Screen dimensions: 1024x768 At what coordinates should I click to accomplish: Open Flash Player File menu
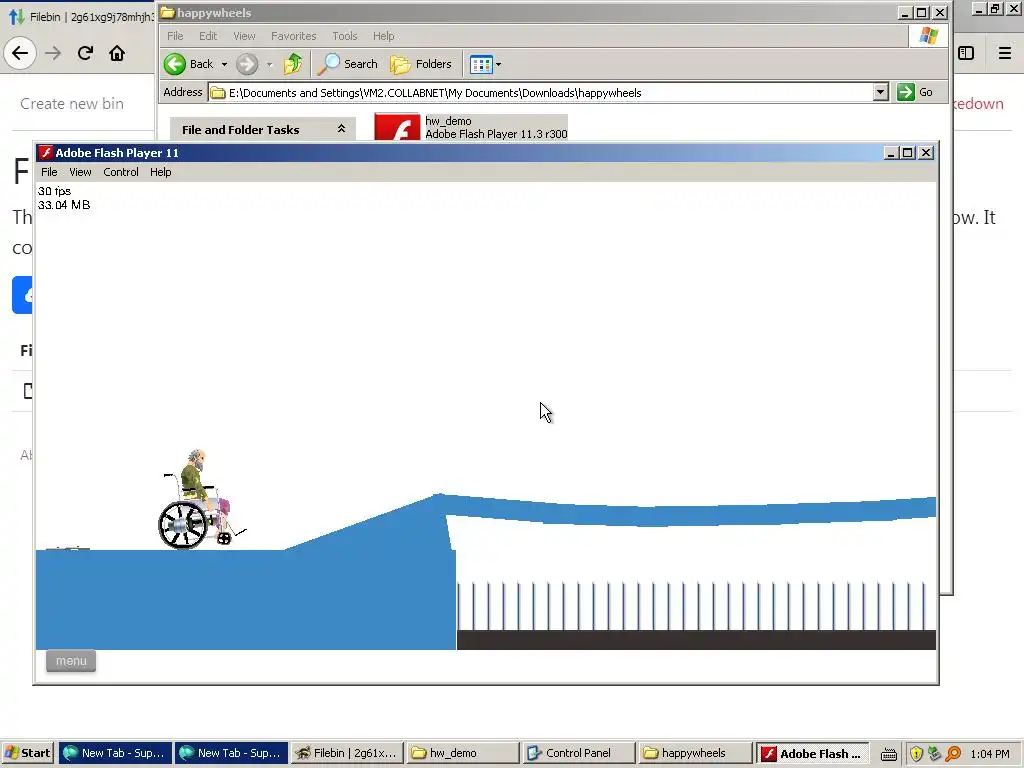point(49,172)
